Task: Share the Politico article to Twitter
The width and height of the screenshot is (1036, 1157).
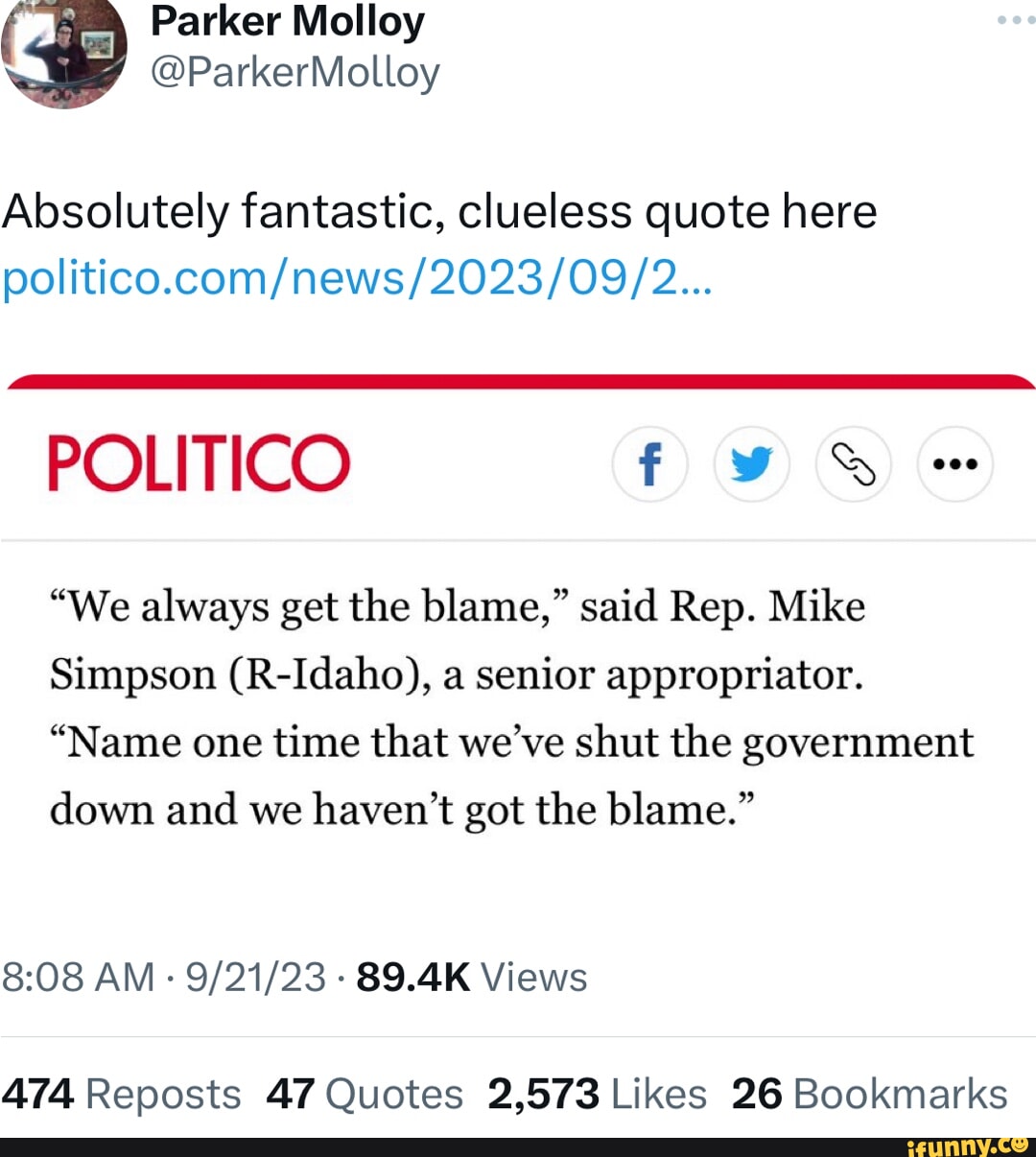Action: click(x=752, y=464)
